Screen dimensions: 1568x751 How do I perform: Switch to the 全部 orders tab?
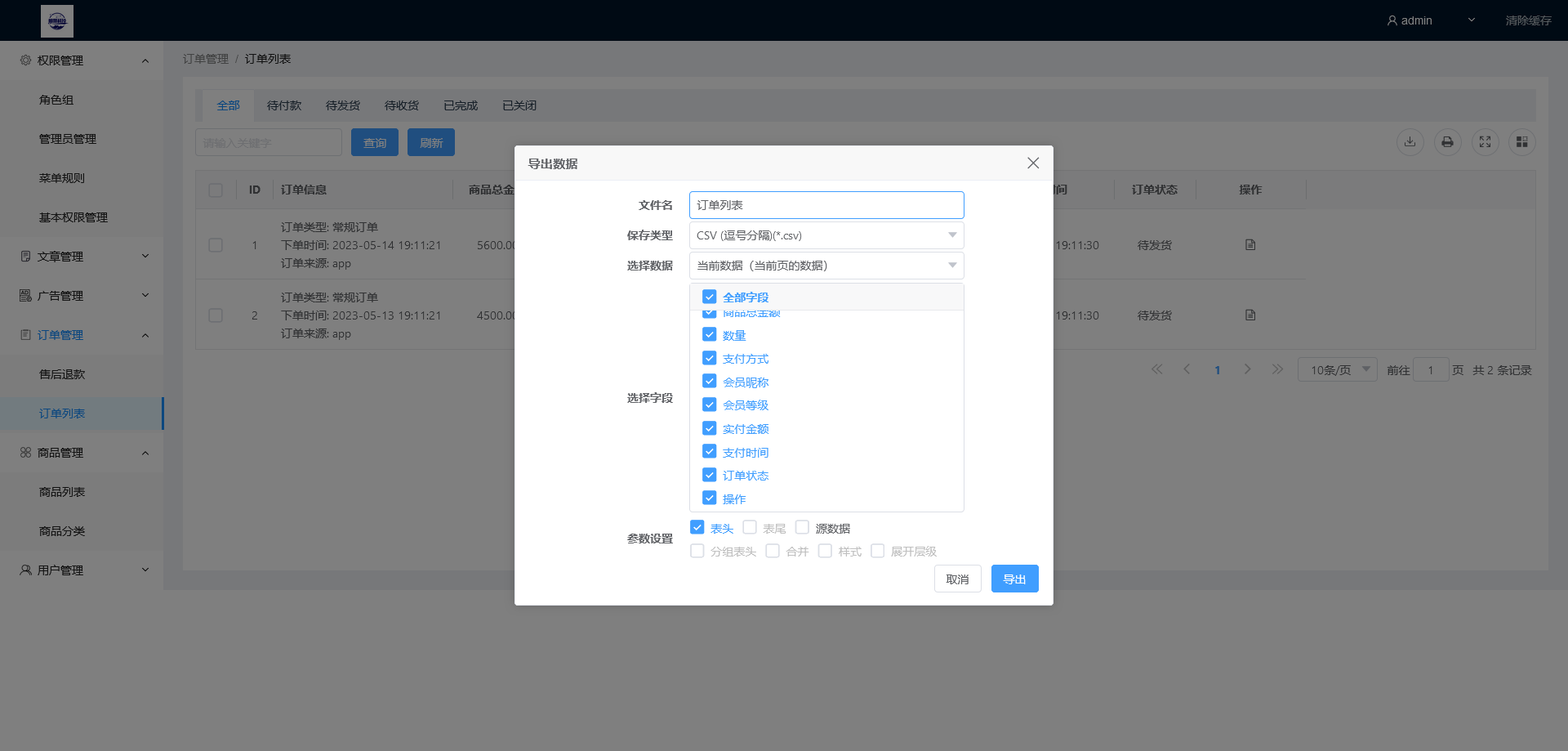click(229, 105)
